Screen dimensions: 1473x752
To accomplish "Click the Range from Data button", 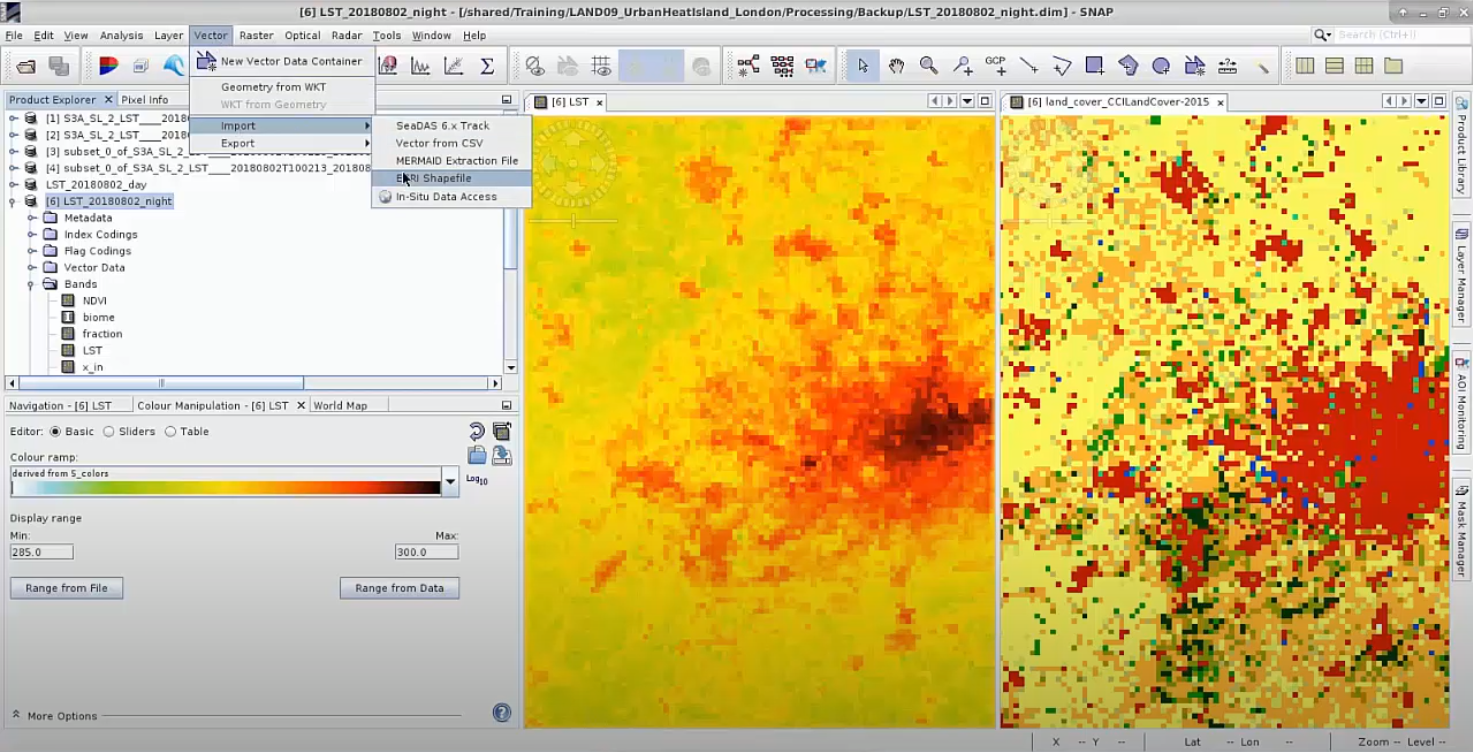I will tap(399, 588).
